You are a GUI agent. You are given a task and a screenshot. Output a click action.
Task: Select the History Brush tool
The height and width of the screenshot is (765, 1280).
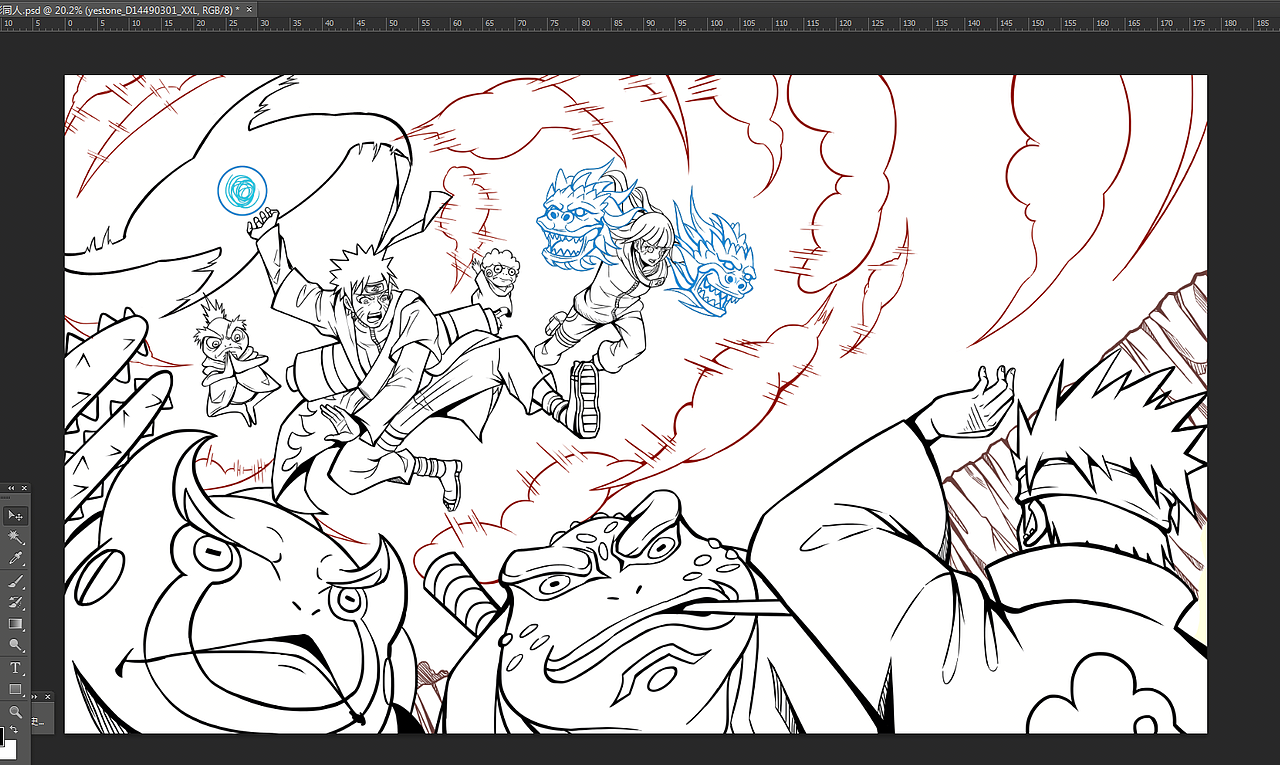pos(15,603)
